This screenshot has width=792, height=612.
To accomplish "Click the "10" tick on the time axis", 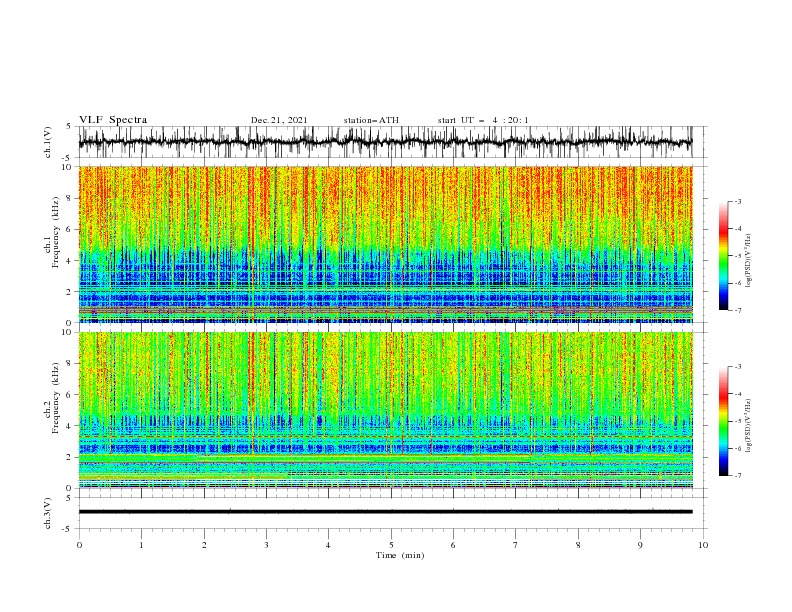I will (703, 545).
